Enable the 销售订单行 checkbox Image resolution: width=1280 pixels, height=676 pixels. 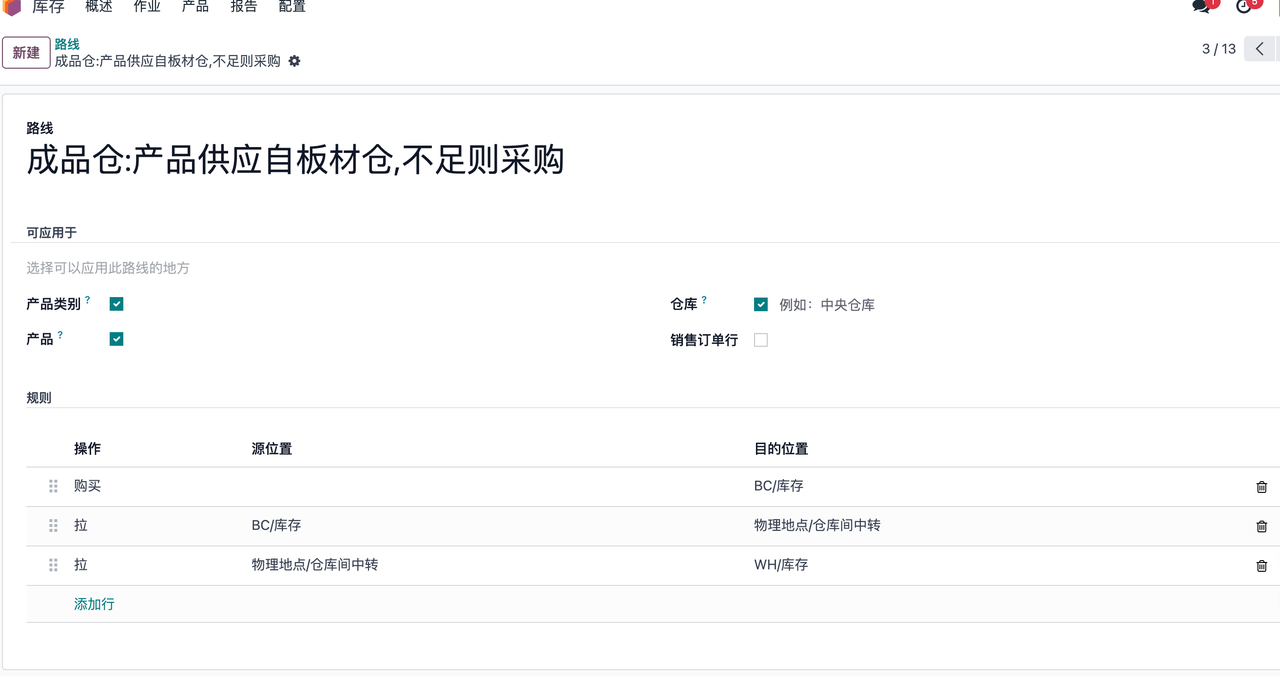point(761,340)
